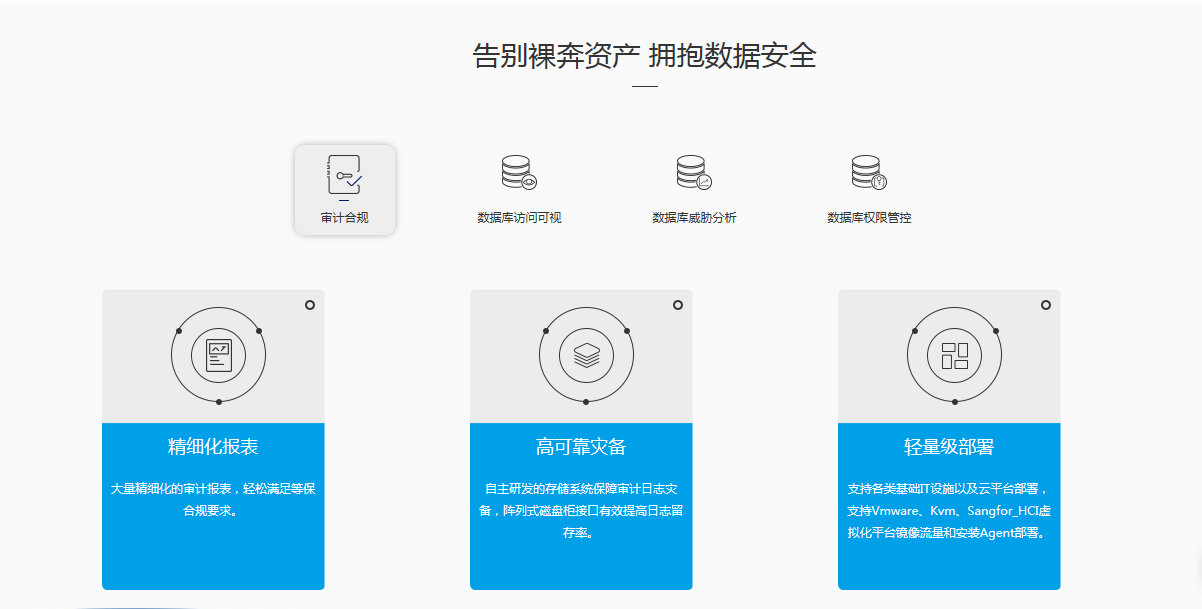Click the heading 告别裸奔资产 拥抱数据安全
This screenshot has height=609, width=1202.
645,56
